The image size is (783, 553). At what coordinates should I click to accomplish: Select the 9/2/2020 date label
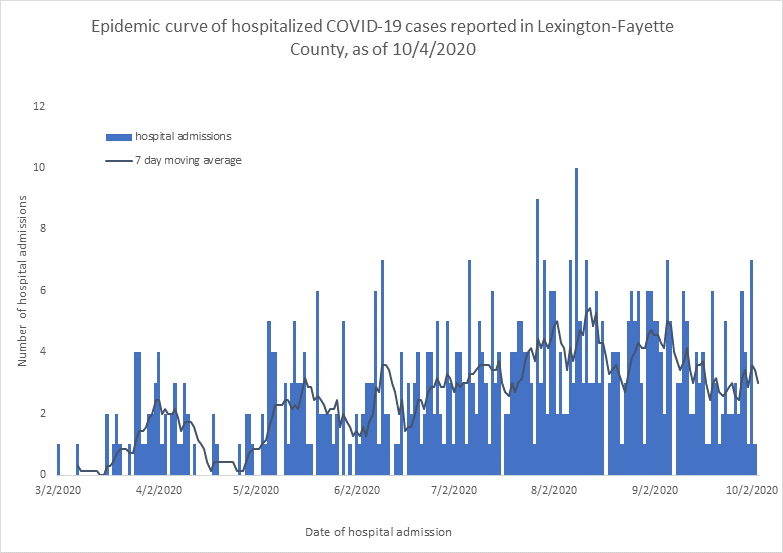tap(652, 491)
